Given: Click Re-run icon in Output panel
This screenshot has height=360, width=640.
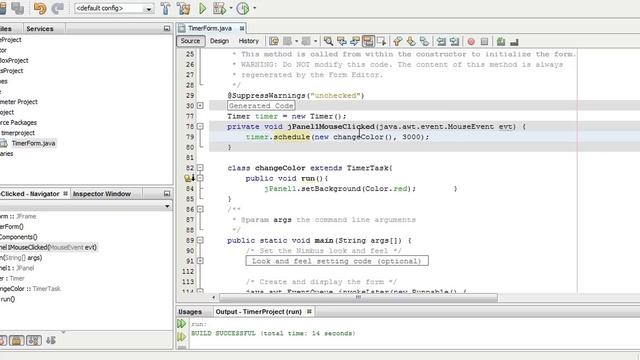Looking at the screenshot, I should point(181,324).
